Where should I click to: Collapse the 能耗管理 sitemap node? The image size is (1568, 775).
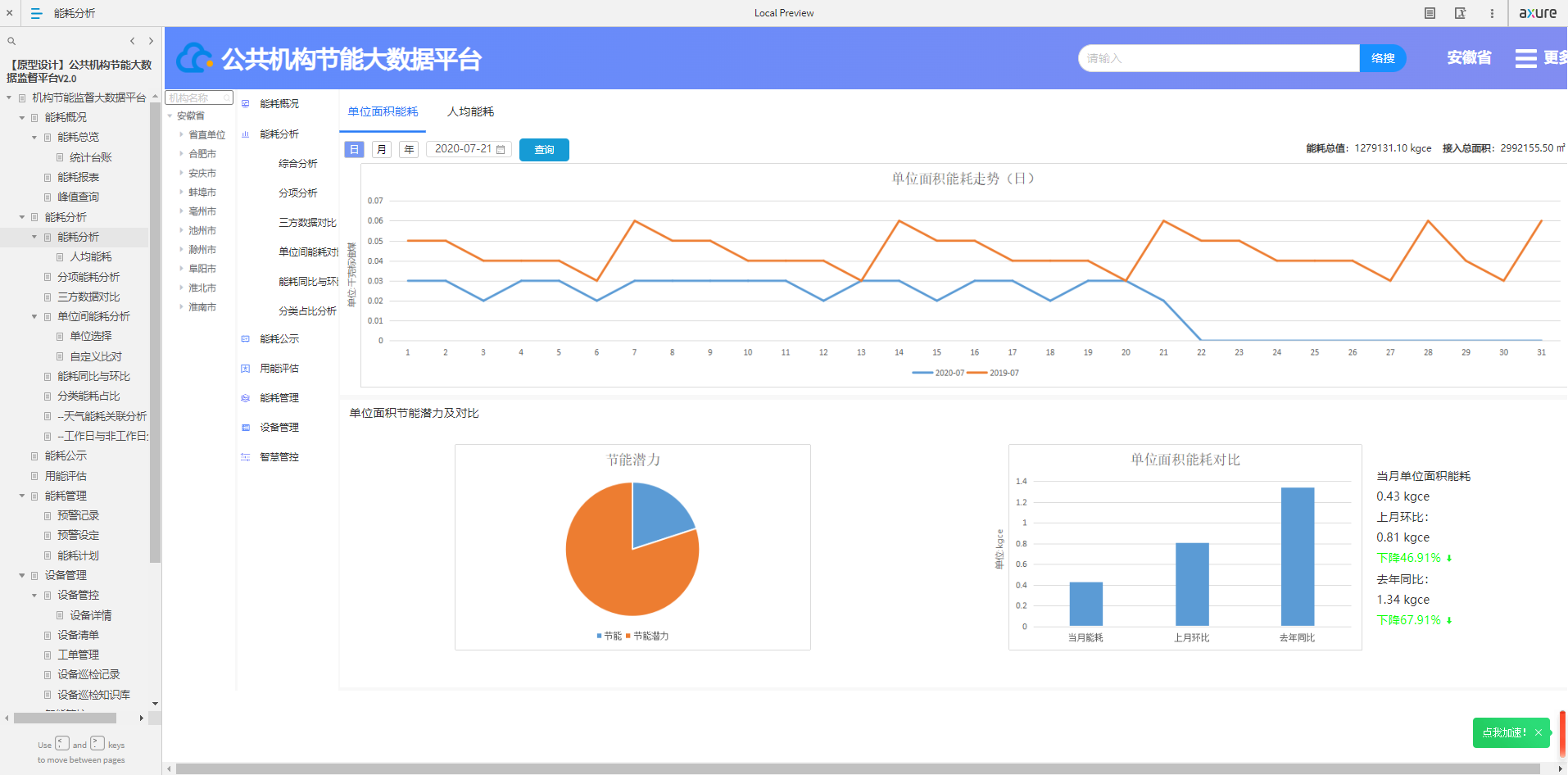(x=22, y=496)
